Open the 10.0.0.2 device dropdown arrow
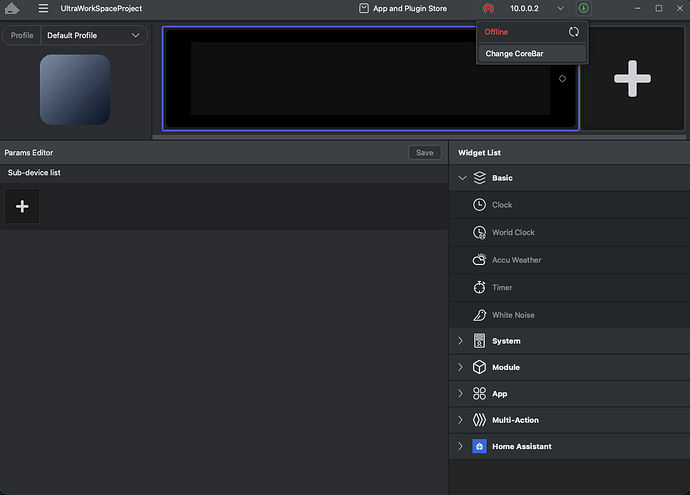The width and height of the screenshot is (690, 495). click(560, 8)
